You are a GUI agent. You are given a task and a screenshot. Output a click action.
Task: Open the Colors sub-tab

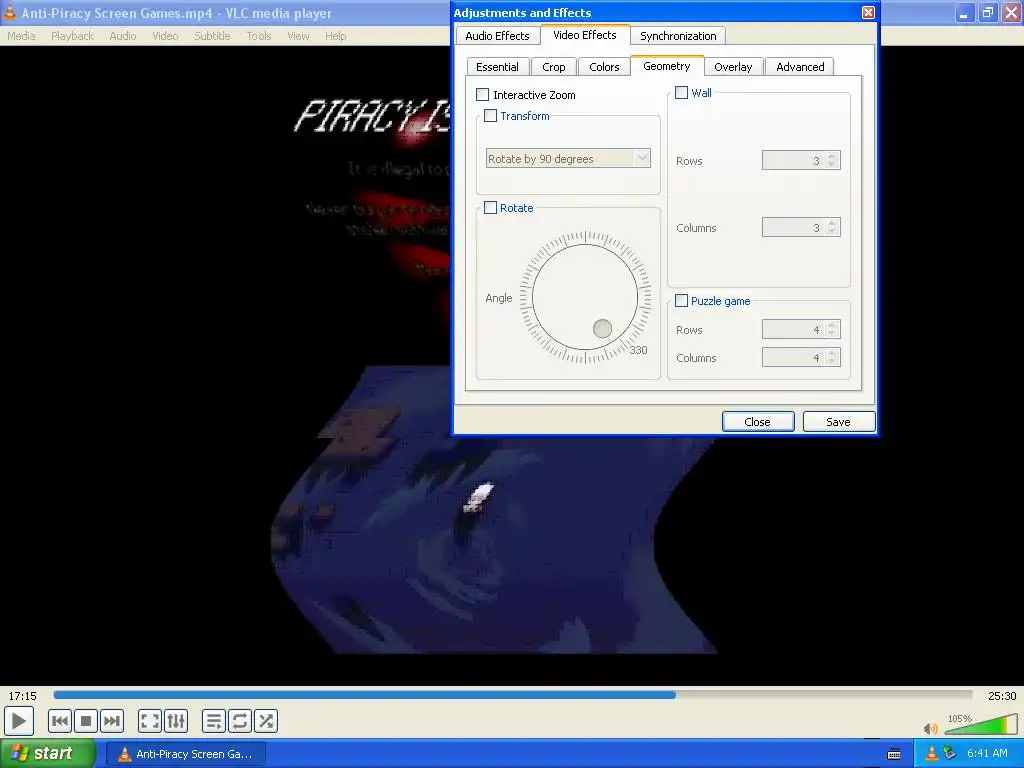pyautogui.click(x=604, y=67)
